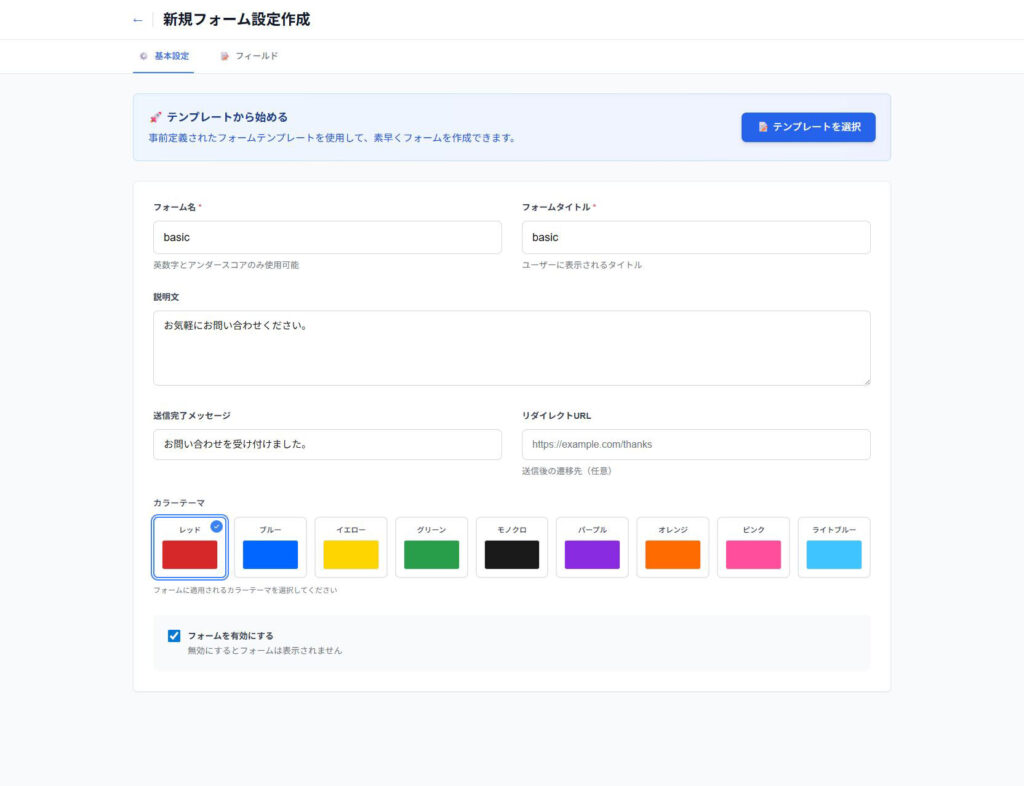Select the オレンジ color theme
Screen dimensions: 1024x786
coord(672,547)
